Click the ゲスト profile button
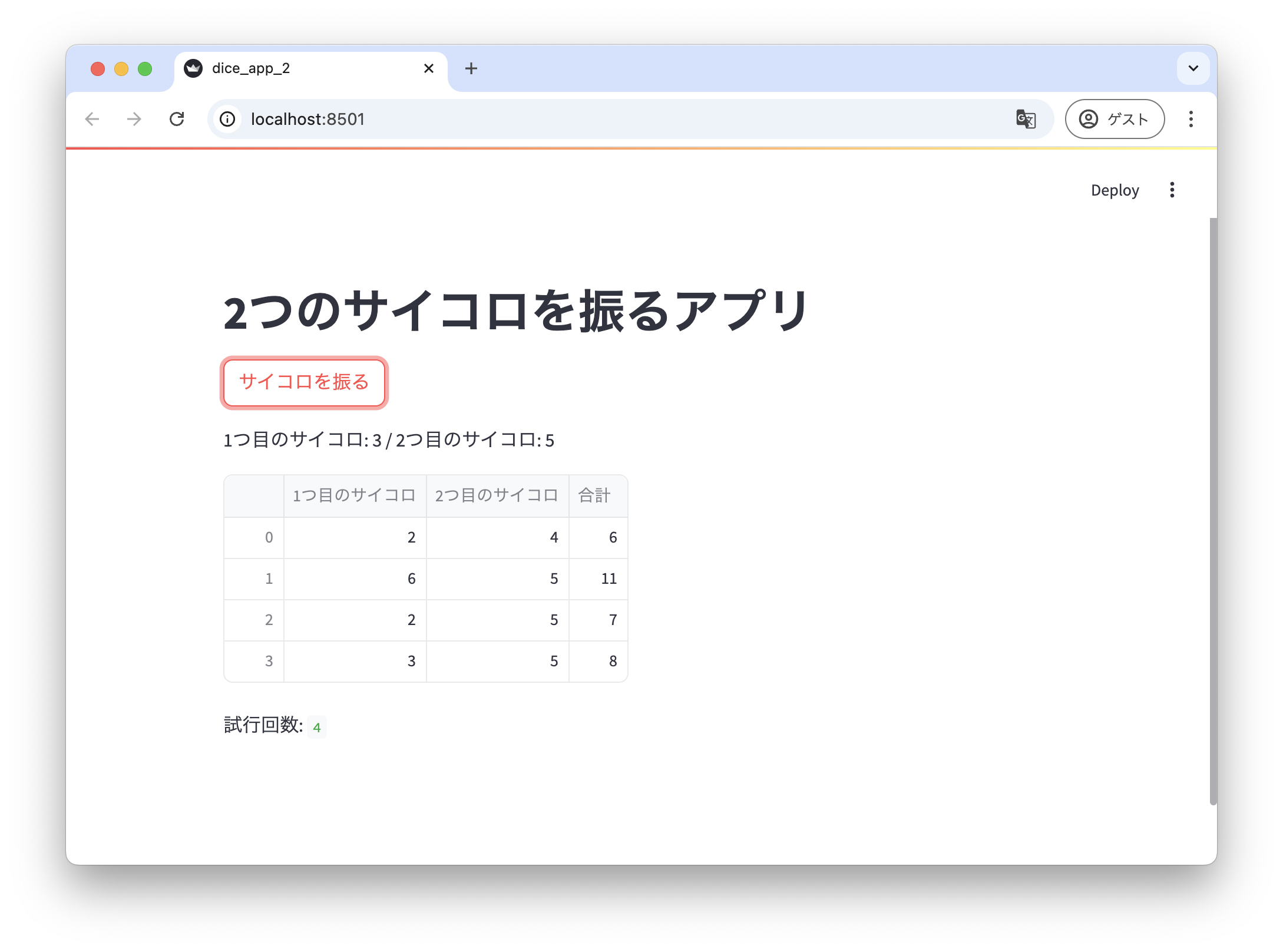1283x952 pixels. coord(1113,118)
